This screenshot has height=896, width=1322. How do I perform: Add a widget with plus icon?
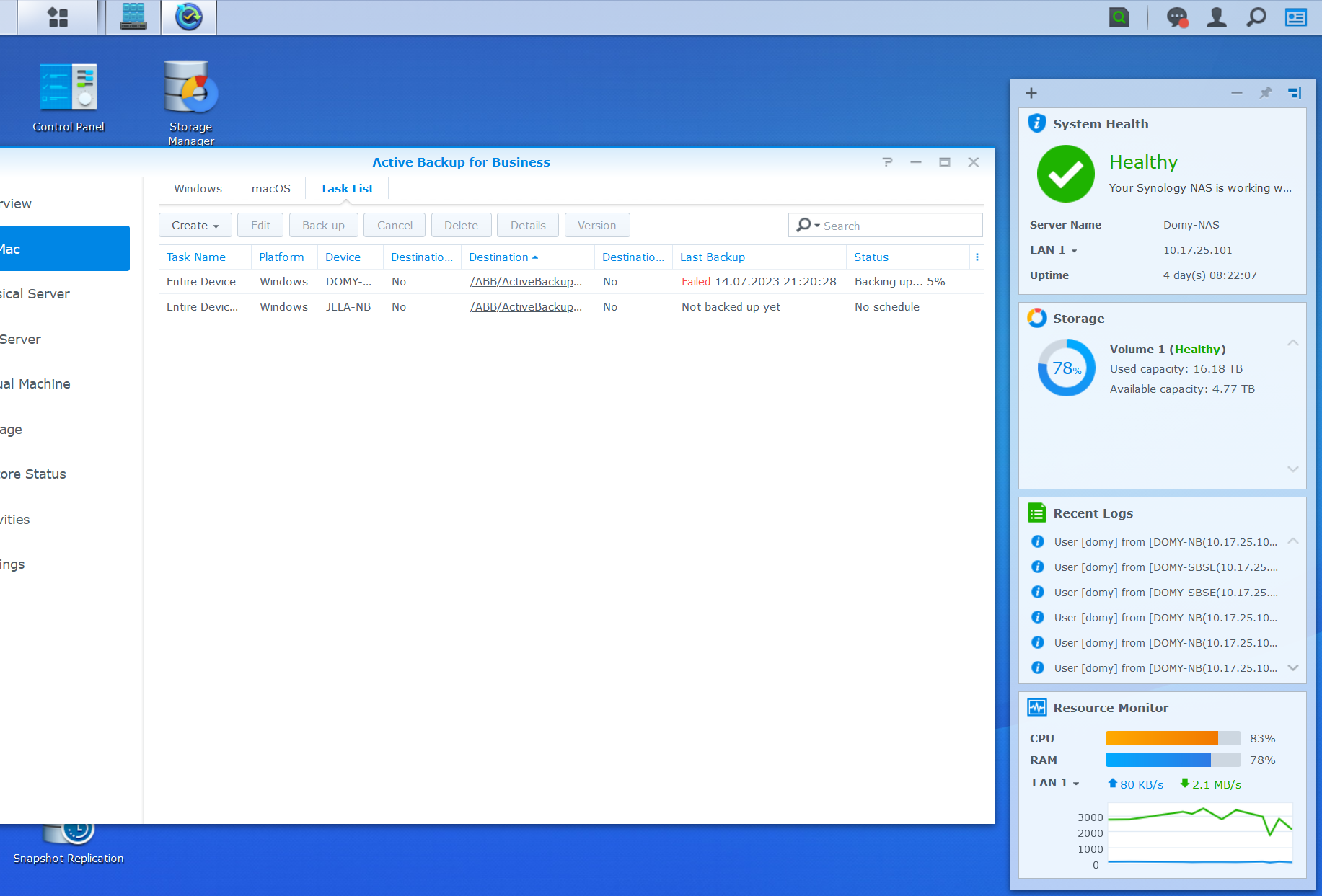1031,93
